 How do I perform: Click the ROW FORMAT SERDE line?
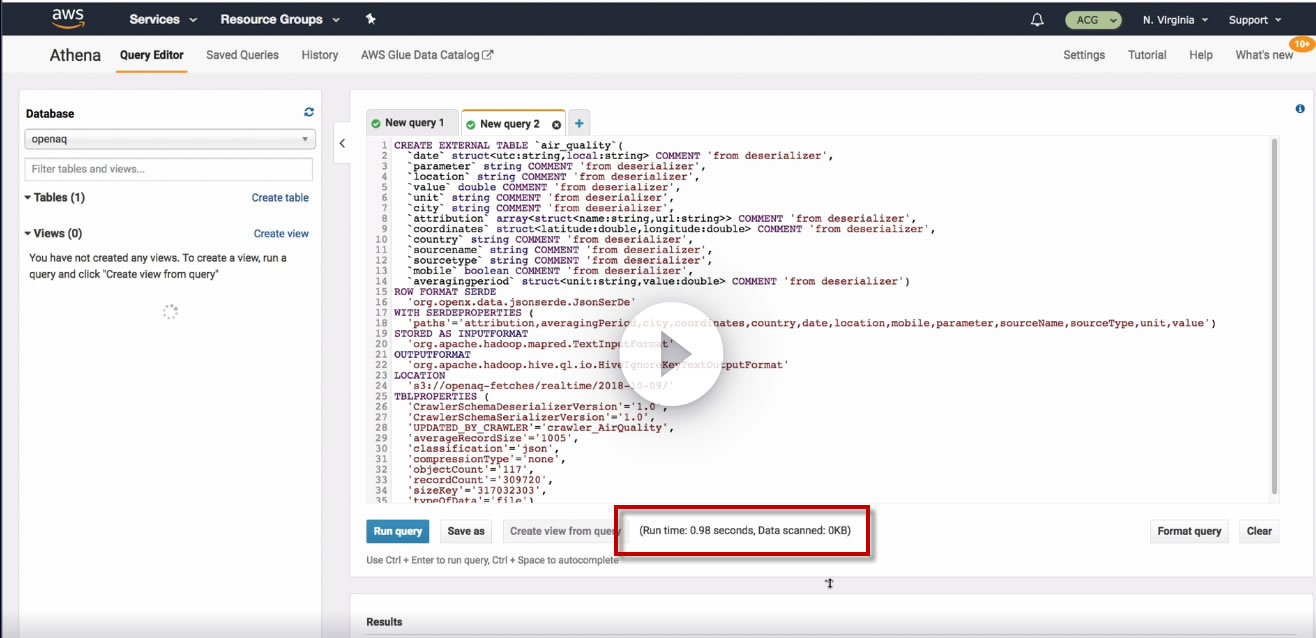pyautogui.click(x=445, y=292)
